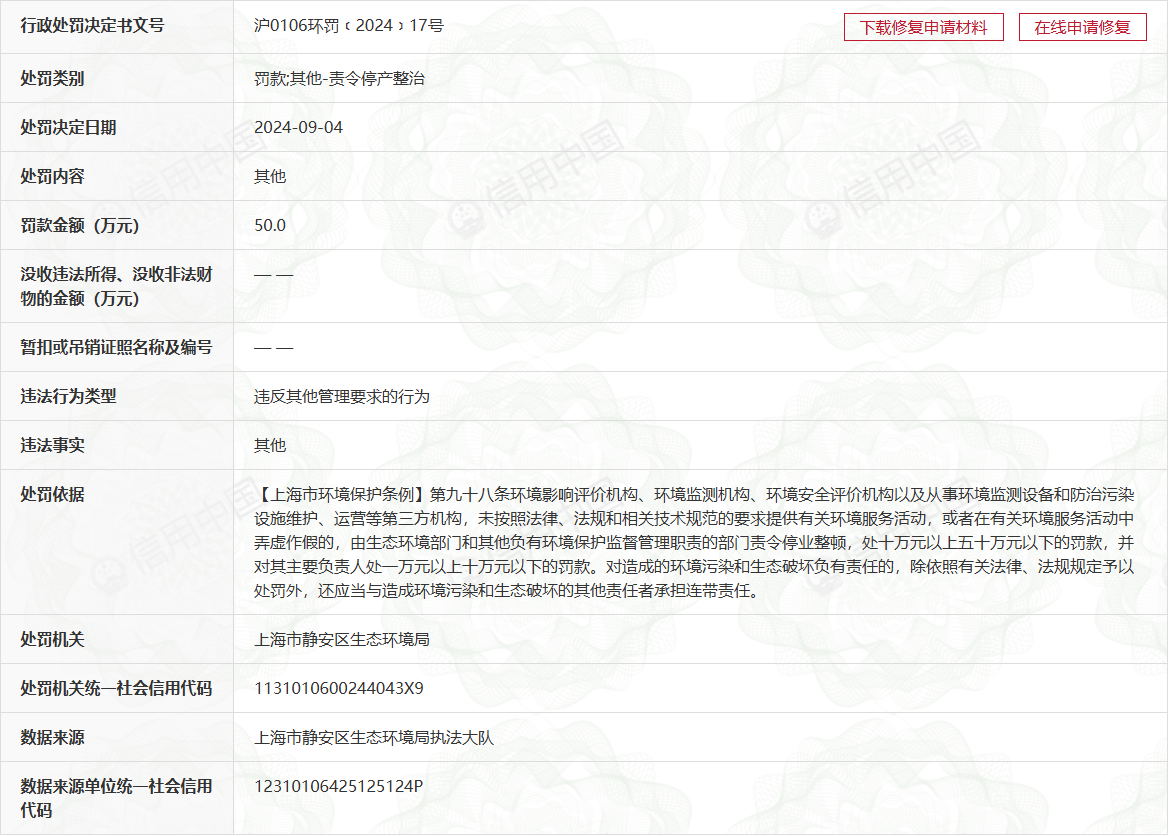The width and height of the screenshot is (1169, 836).
Task: Click the data source 上海市静安区生态环境局执法大队
Action: point(374,738)
